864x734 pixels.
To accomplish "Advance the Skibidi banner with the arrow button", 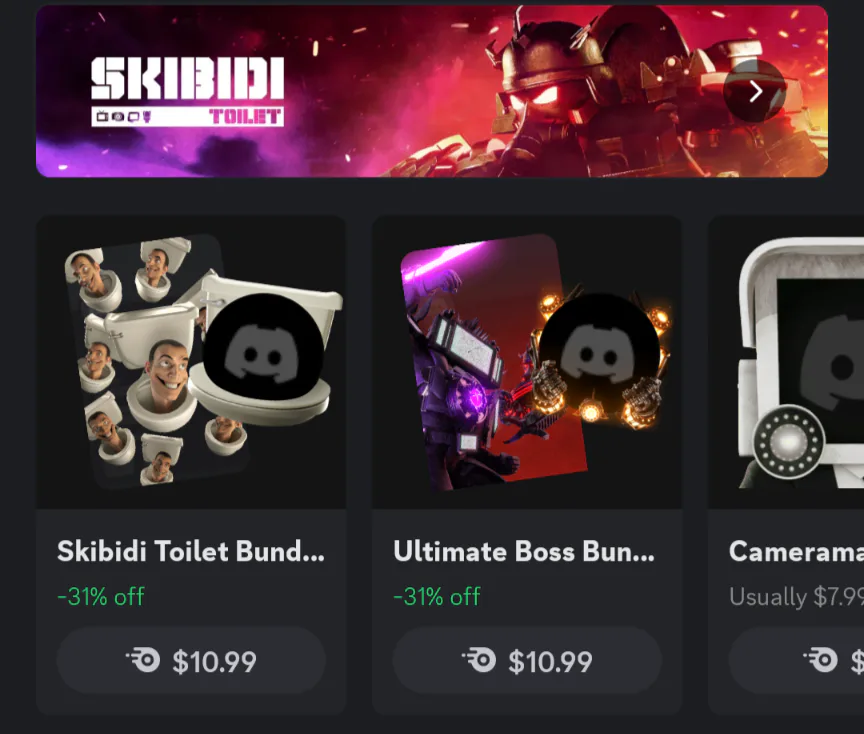I will pos(754,91).
